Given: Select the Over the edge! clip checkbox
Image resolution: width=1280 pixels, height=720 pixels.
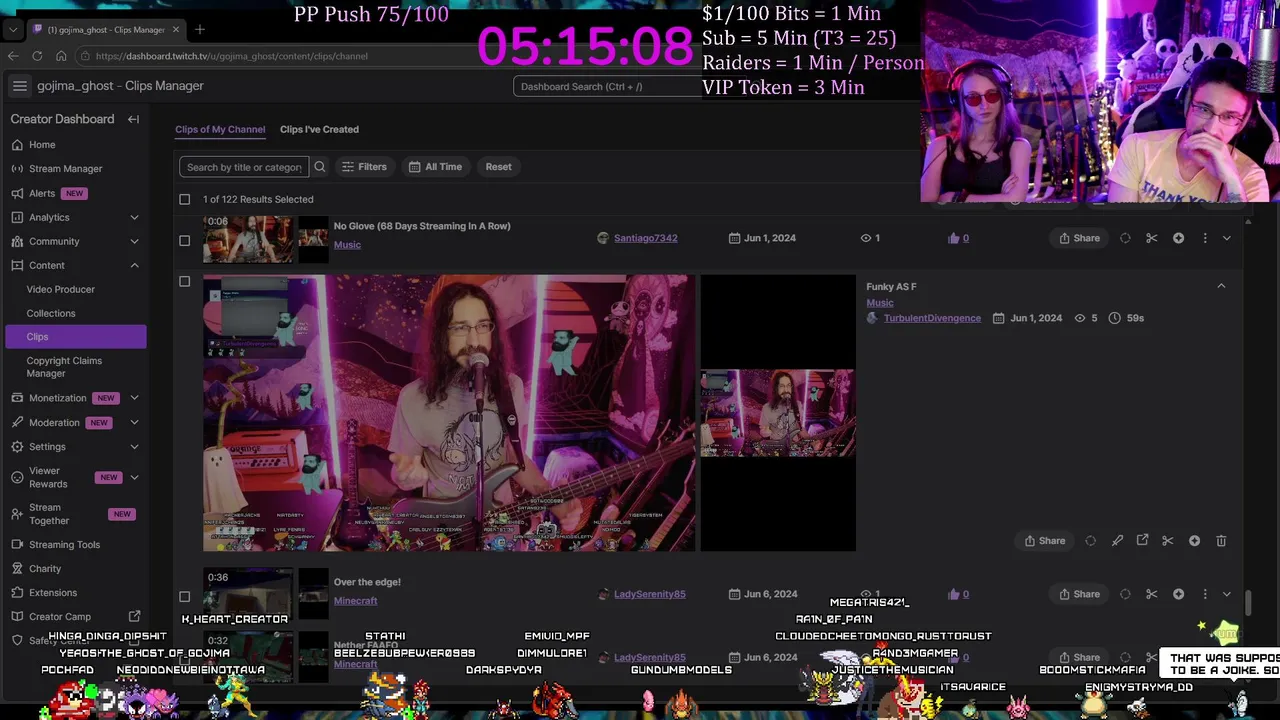Looking at the screenshot, I should tap(184, 597).
